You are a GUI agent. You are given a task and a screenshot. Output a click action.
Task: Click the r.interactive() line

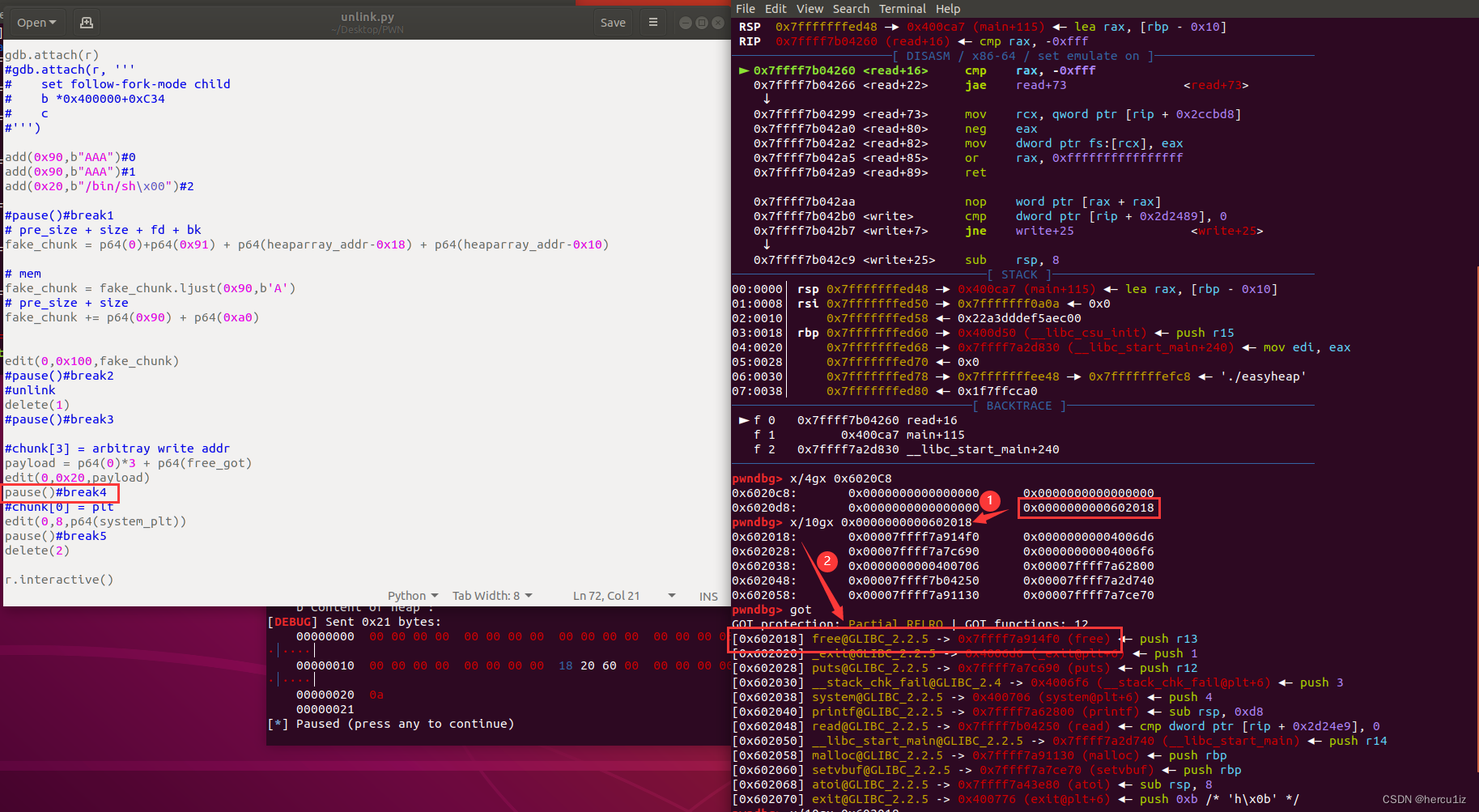59,580
